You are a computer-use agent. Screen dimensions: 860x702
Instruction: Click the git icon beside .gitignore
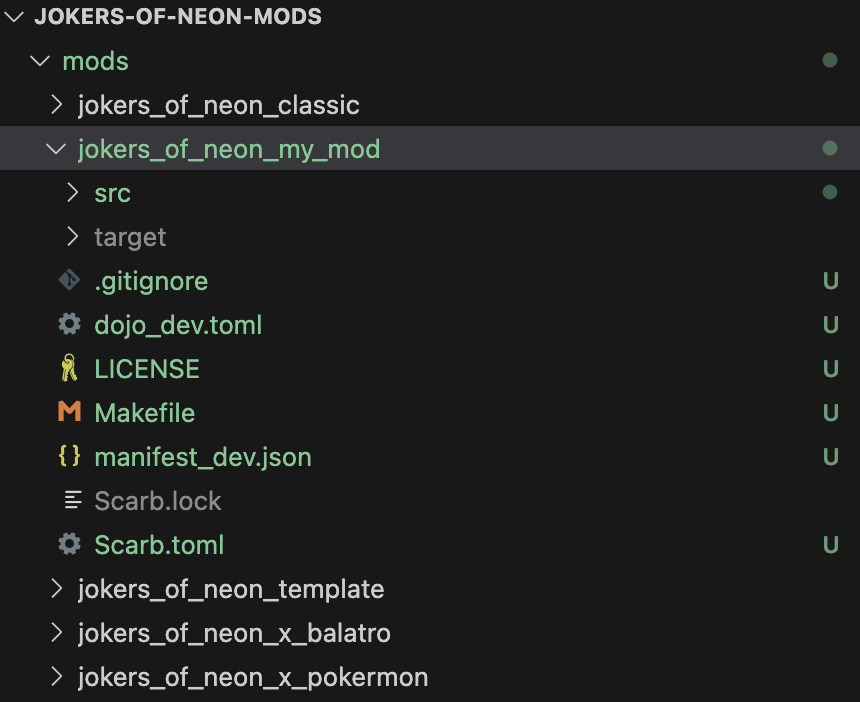(x=70, y=280)
